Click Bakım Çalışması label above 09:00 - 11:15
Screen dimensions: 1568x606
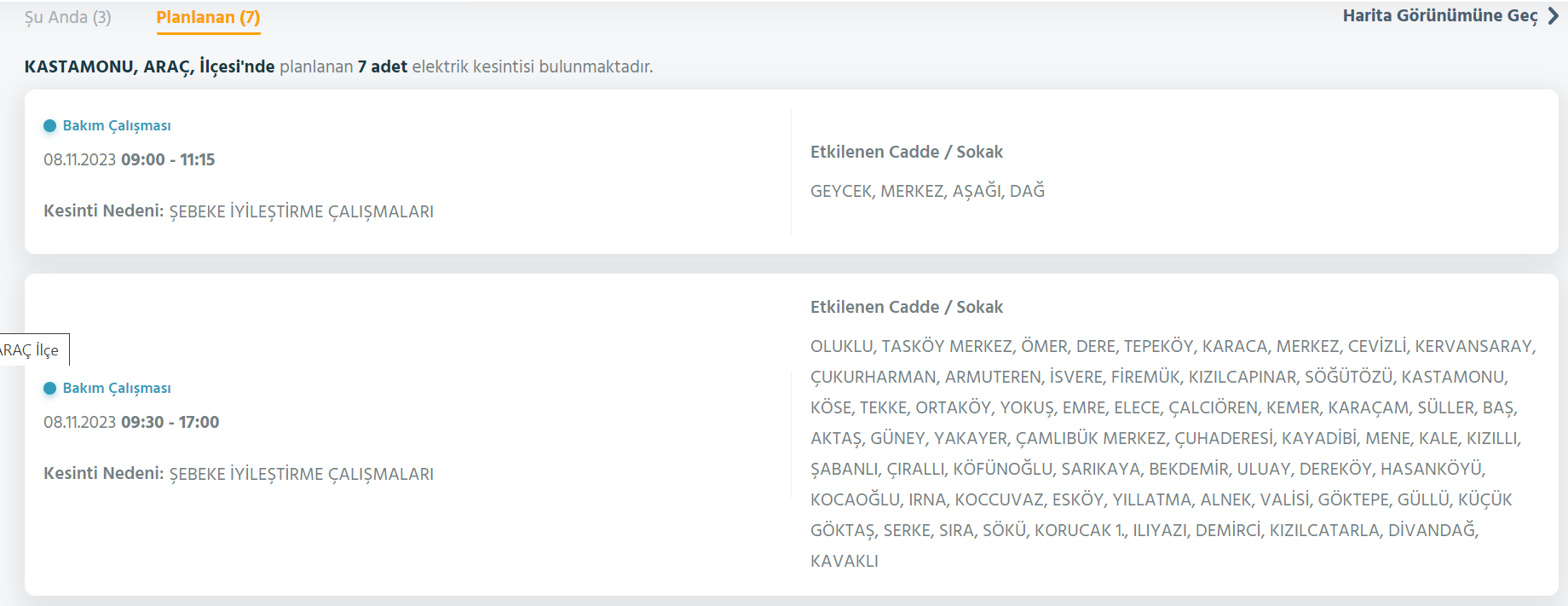point(117,125)
